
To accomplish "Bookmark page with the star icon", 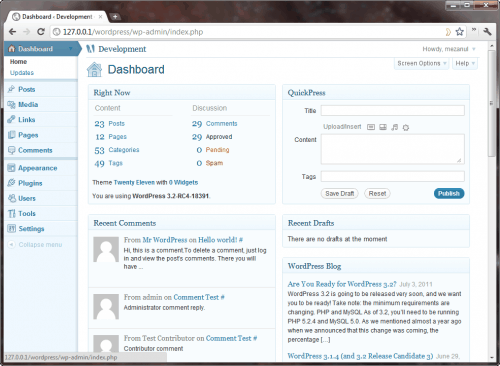I will click(x=460, y=32).
